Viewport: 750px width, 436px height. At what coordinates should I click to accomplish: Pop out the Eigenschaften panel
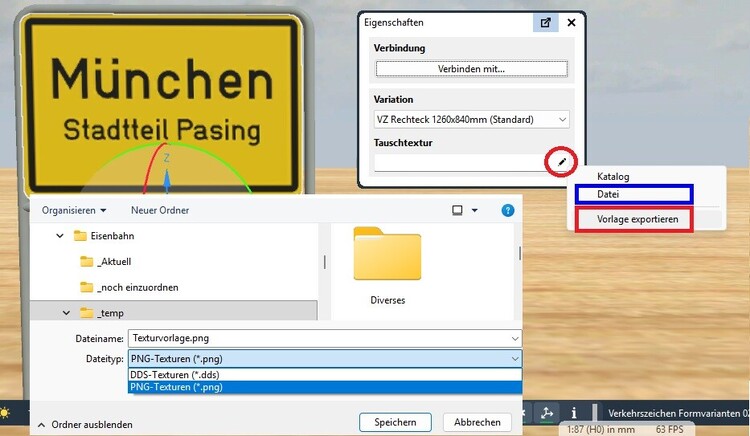[546, 22]
